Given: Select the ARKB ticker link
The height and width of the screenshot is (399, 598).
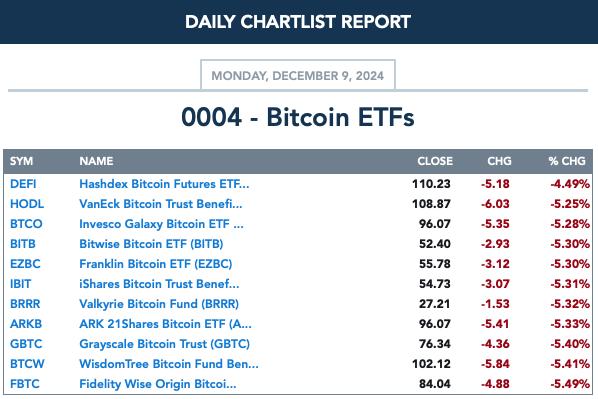Looking at the screenshot, I should pyautogui.click(x=26, y=324).
